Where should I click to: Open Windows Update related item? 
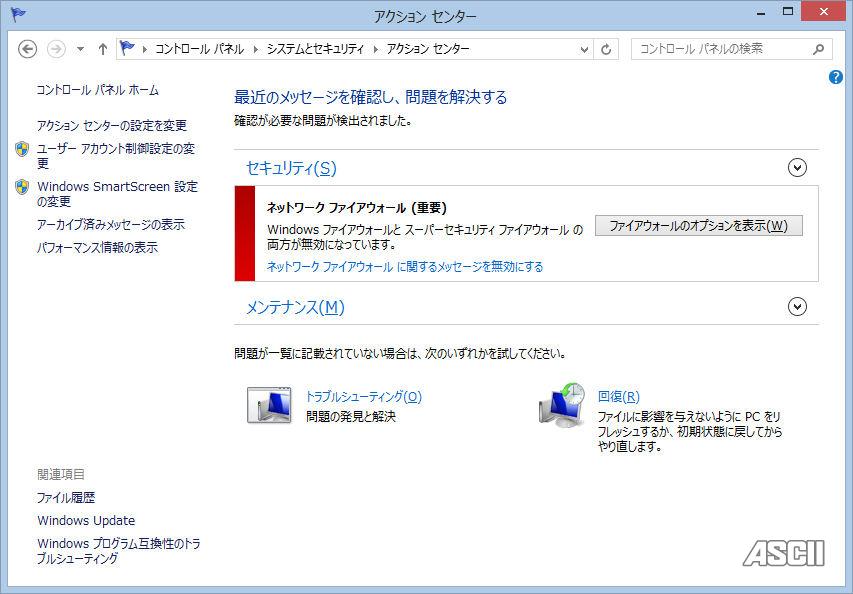coord(86,521)
